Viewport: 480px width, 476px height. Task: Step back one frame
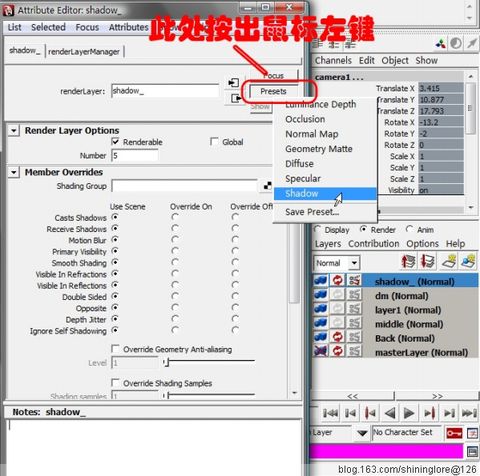coord(350,413)
